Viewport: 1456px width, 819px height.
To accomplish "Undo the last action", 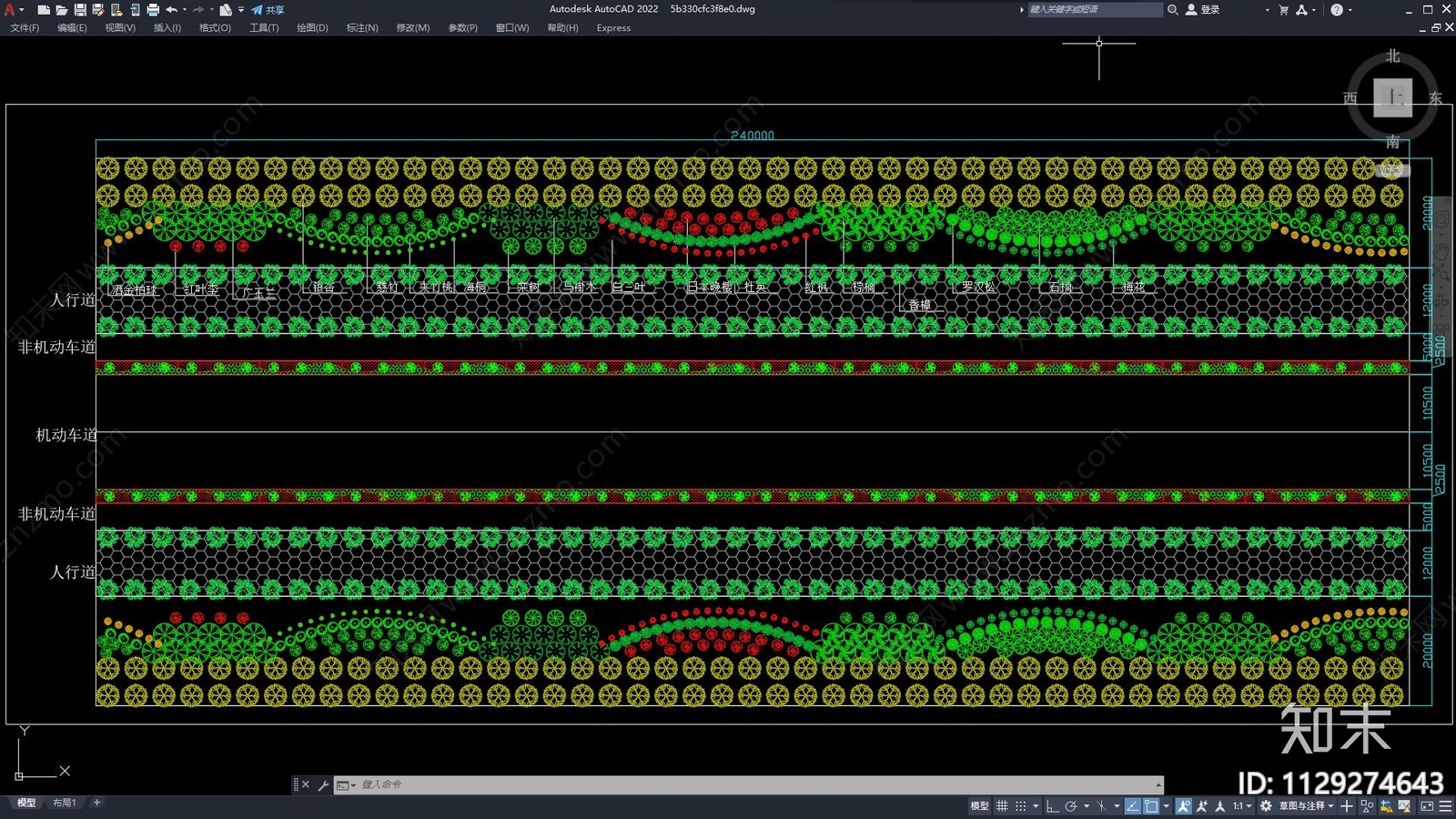I will click(171, 10).
